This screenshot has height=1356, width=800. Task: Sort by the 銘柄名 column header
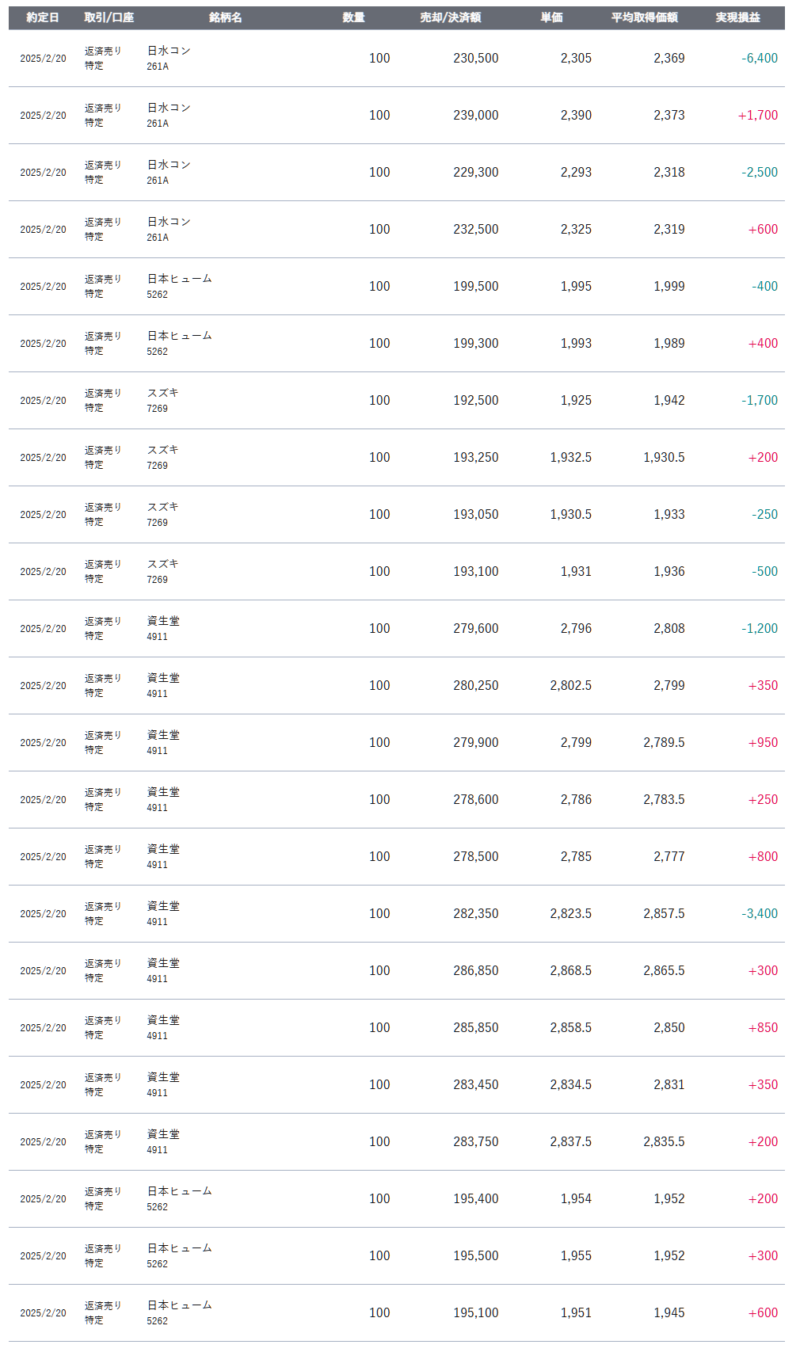pyautogui.click(x=225, y=18)
